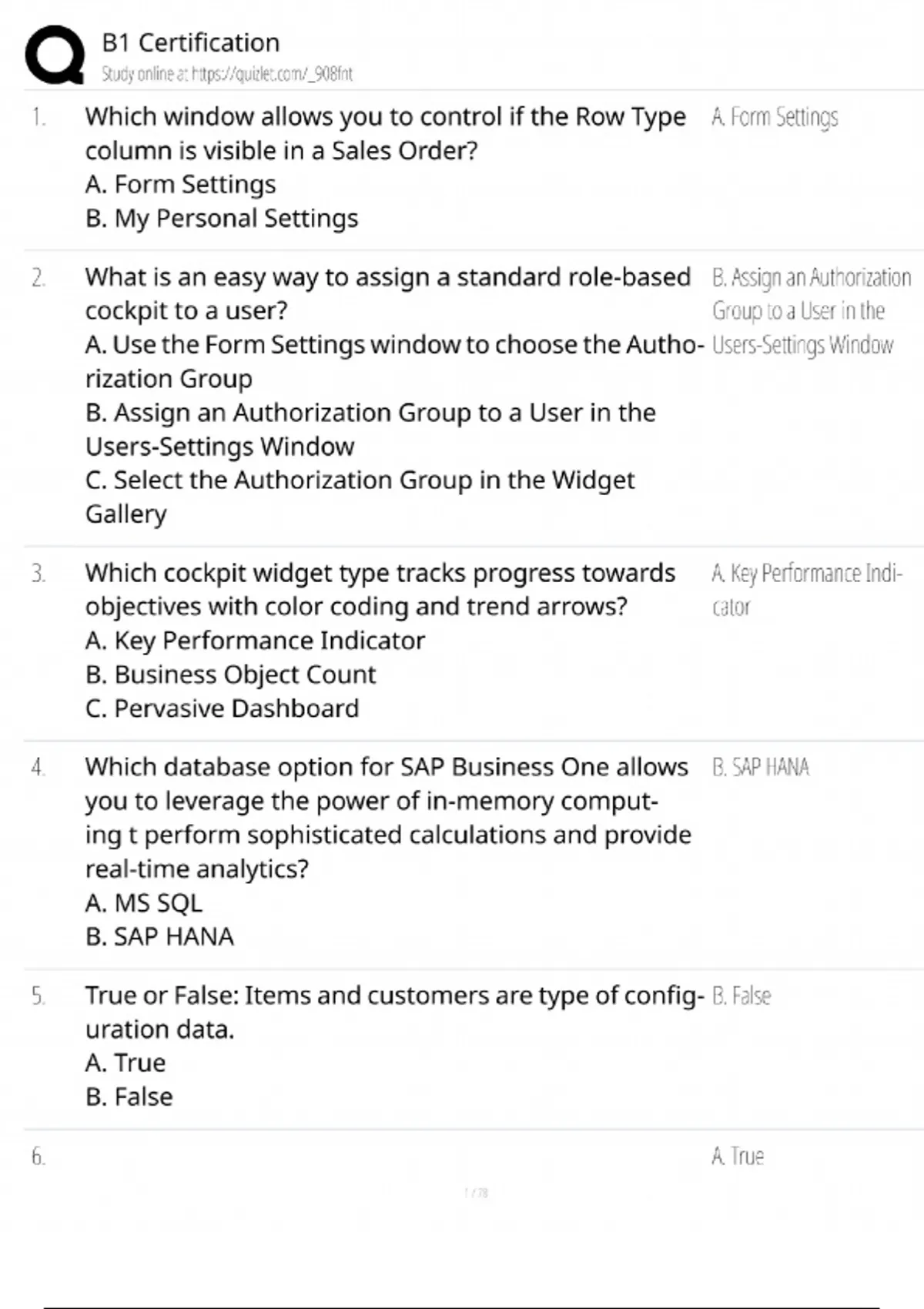The height and width of the screenshot is (1309, 924).
Task: Click the B1 Certification title
Action: (190, 42)
